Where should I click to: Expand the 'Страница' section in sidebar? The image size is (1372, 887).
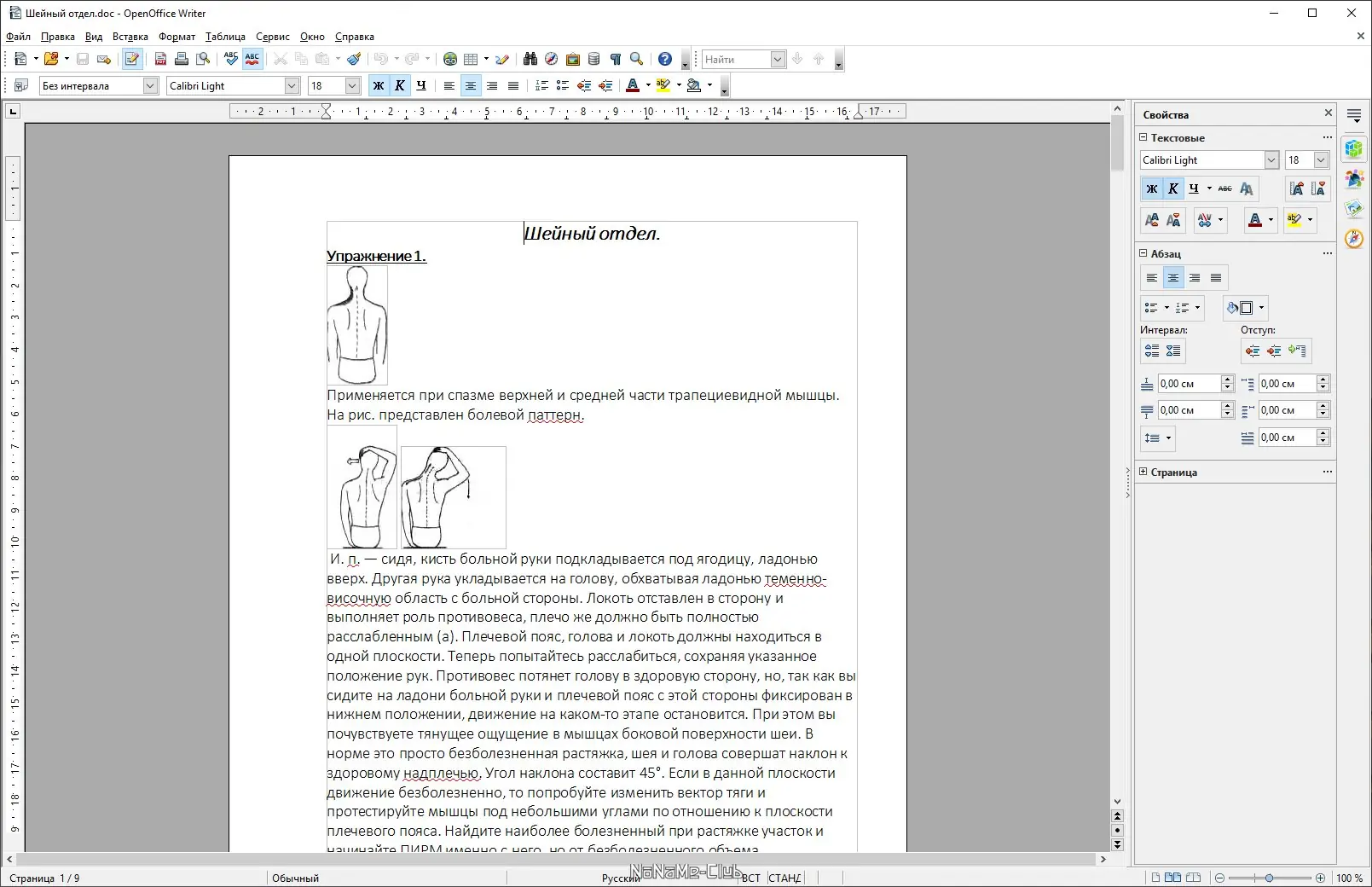[x=1143, y=472]
